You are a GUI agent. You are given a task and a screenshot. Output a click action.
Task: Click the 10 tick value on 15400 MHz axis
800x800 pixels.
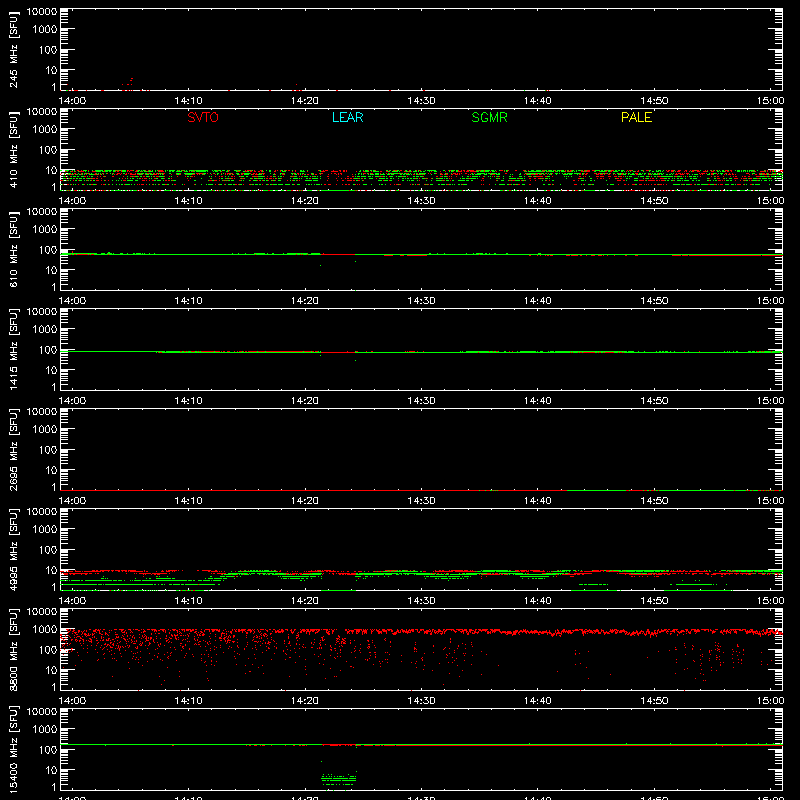tap(51, 770)
